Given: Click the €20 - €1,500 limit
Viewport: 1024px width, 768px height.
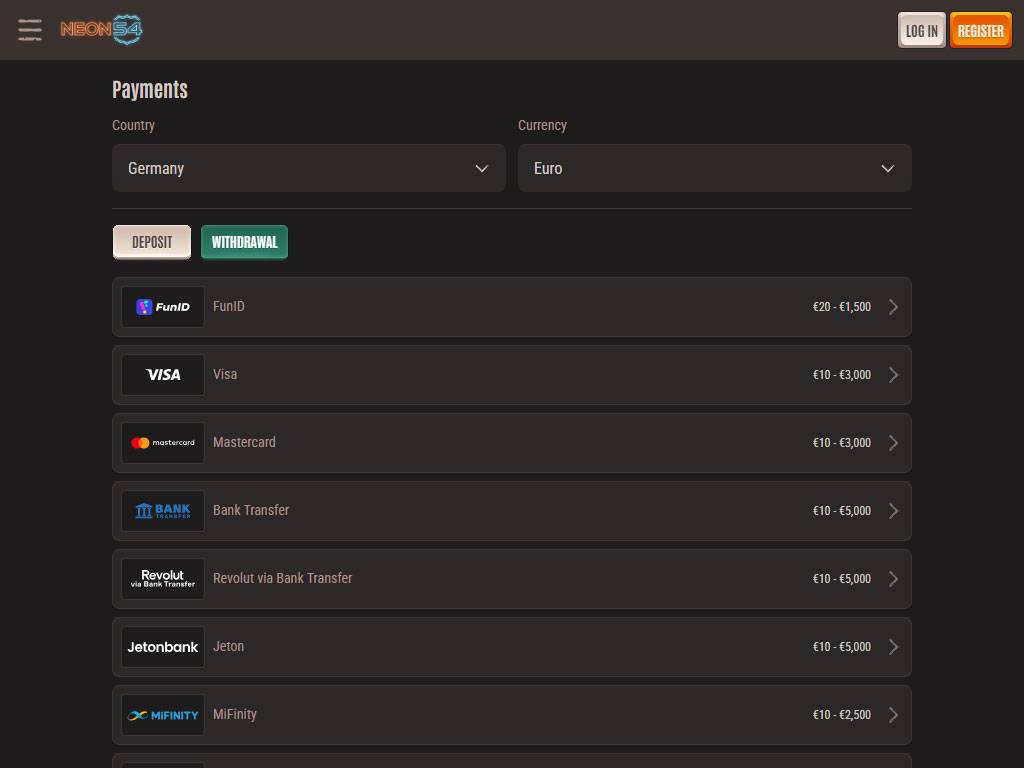Looking at the screenshot, I should pyautogui.click(x=841, y=307).
